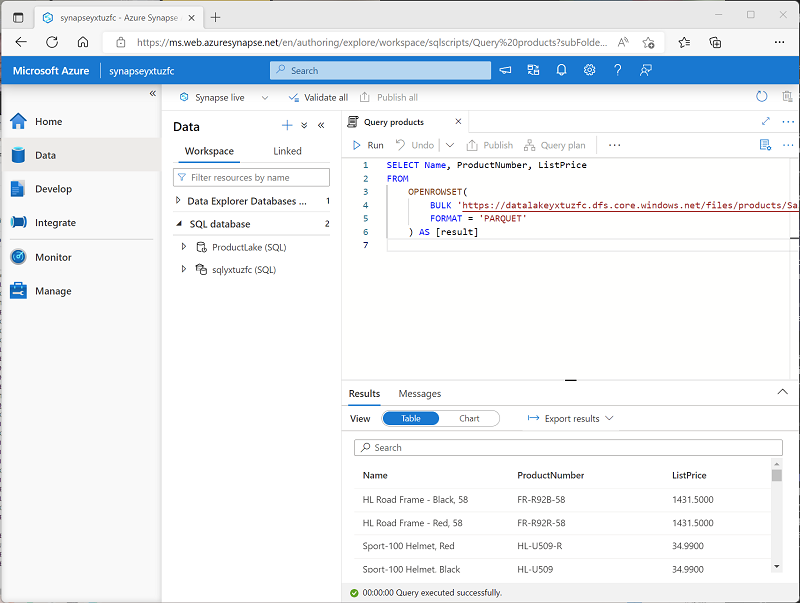800x603 pixels.
Task: Collapse the left navigation sidebar
Action: (153, 93)
